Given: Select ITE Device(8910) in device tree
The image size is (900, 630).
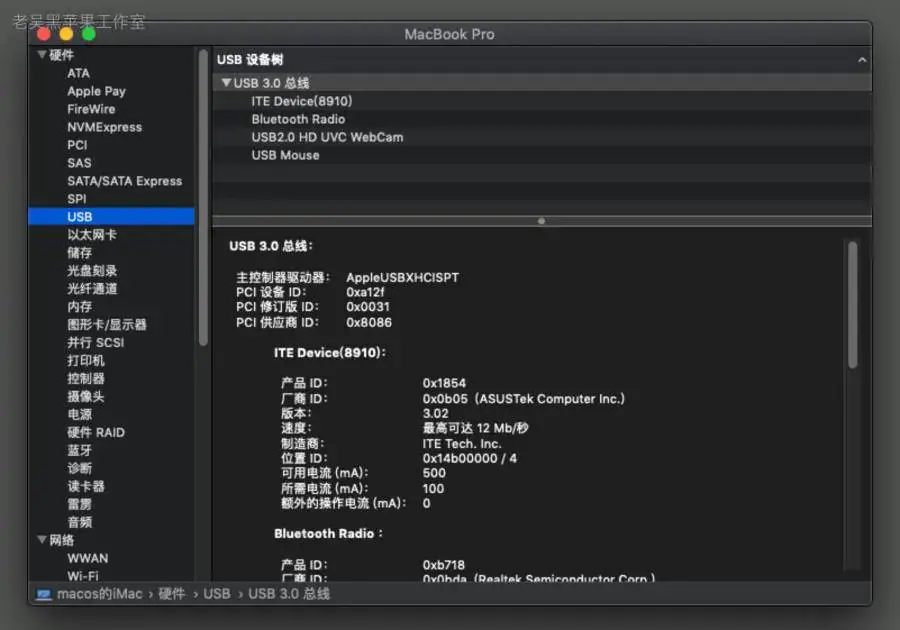Looking at the screenshot, I should 301,101.
